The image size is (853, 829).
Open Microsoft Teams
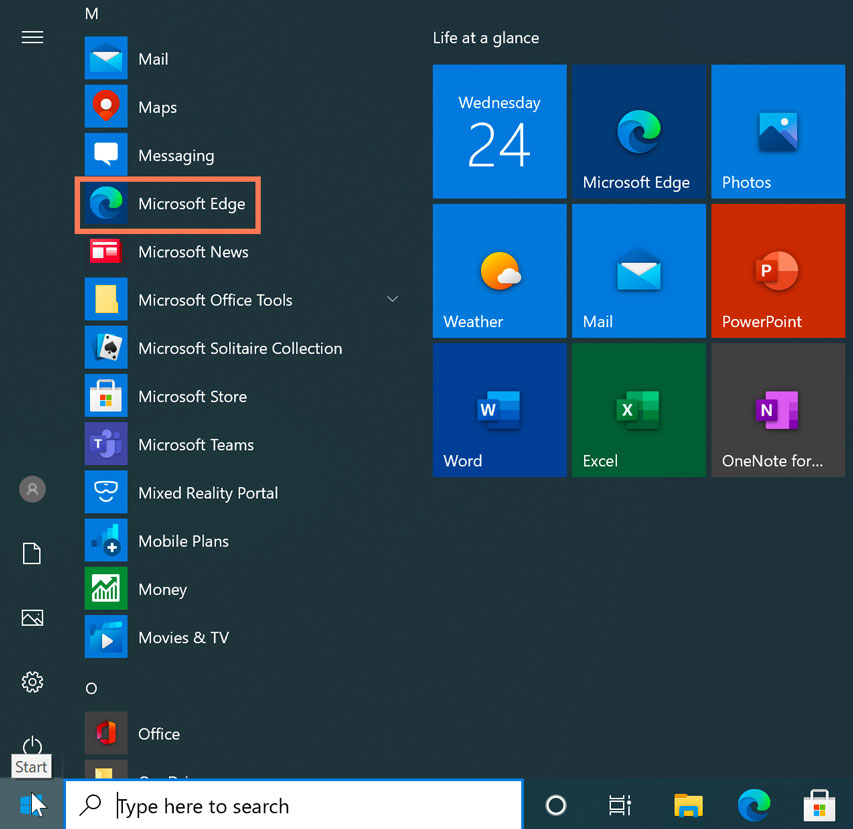click(x=196, y=444)
